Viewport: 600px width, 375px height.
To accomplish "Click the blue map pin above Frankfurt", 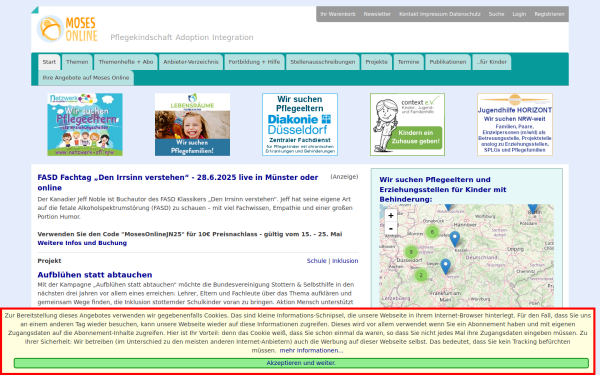I will coord(445,267).
